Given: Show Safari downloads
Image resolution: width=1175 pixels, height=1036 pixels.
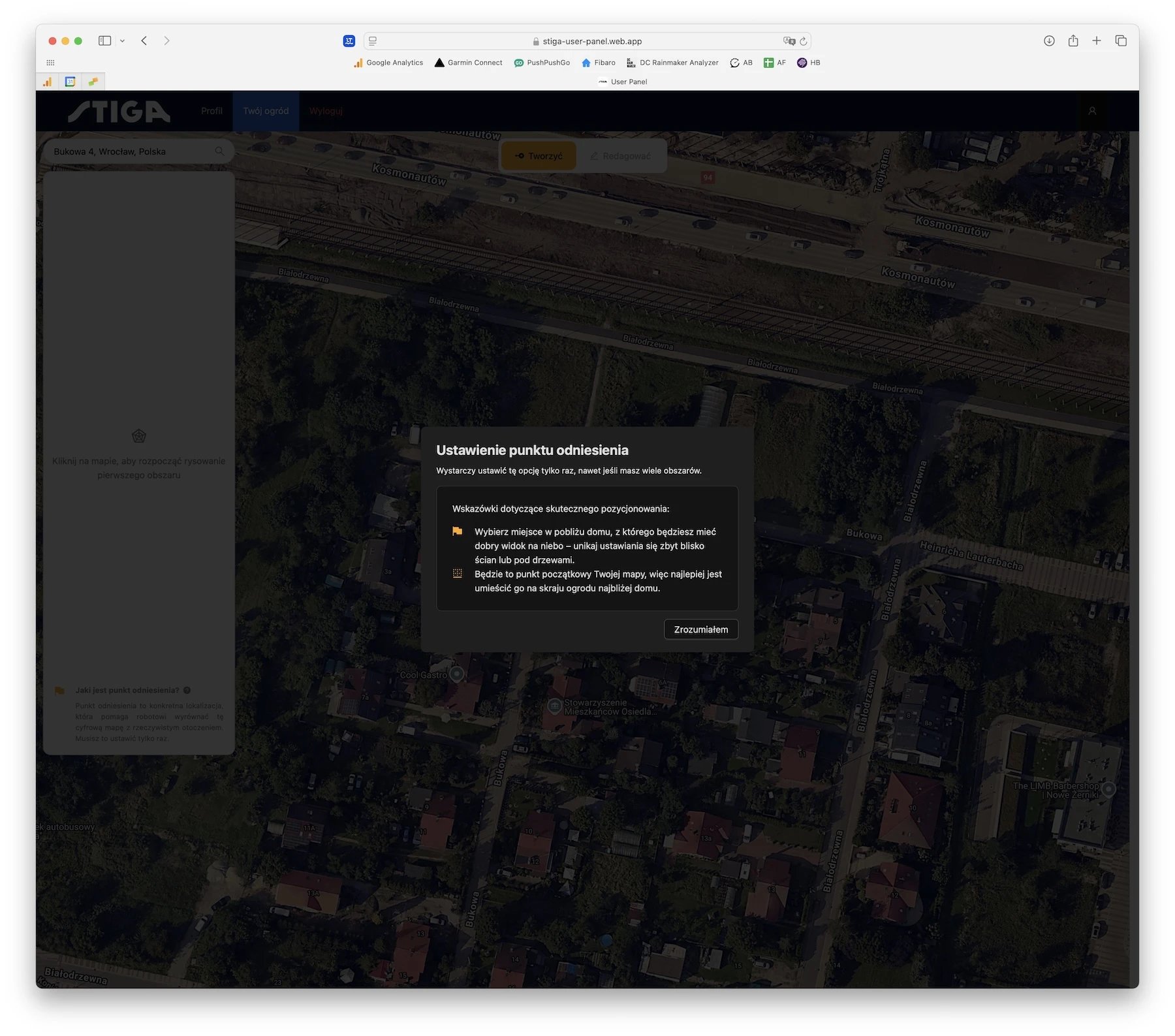Looking at the screenshot, I should click(1049, 40).
